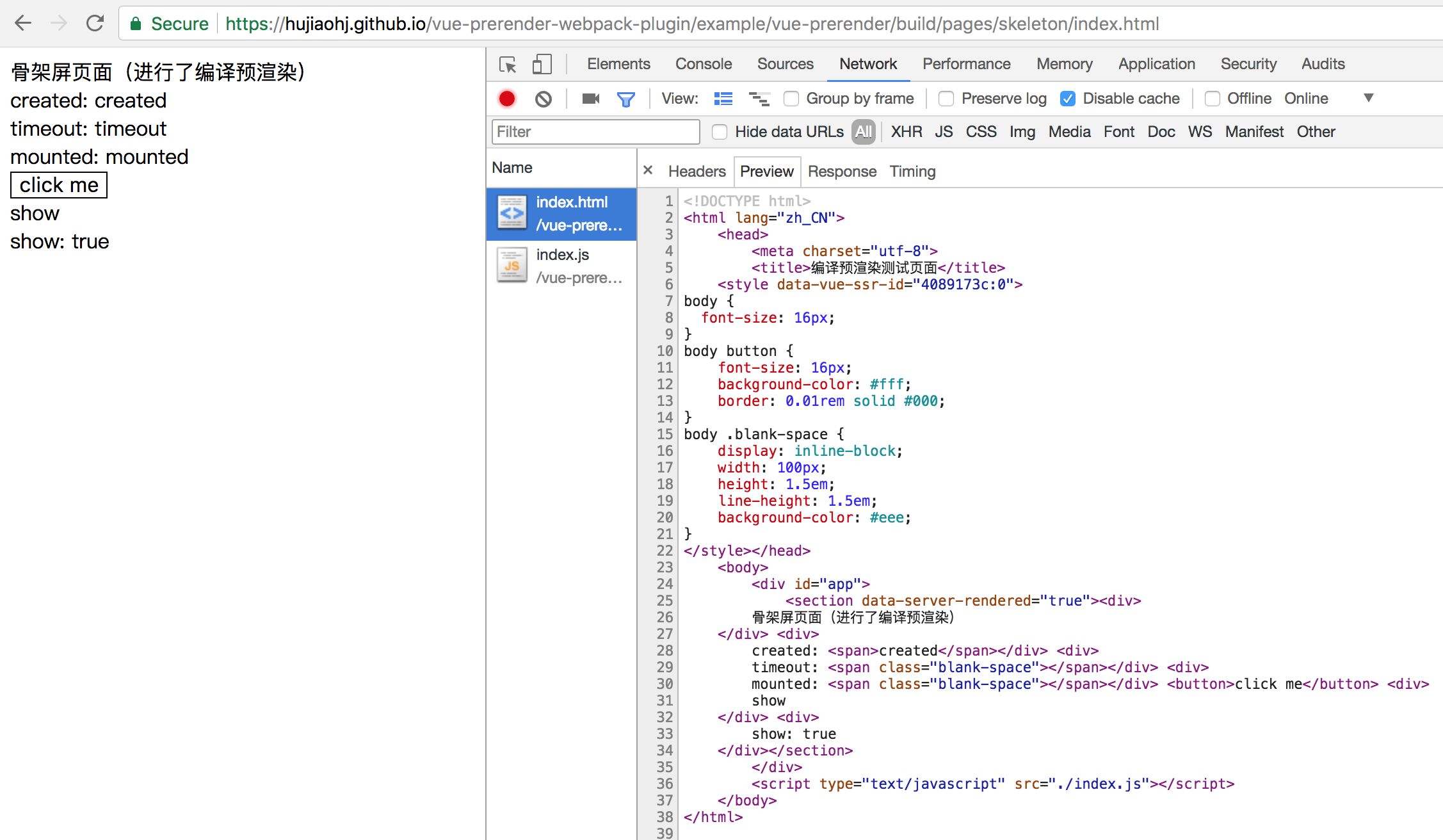Image resolution: width=1443 pixels, height=840 pixels.
Task: Filter requests by WS
Action: 1200,132
